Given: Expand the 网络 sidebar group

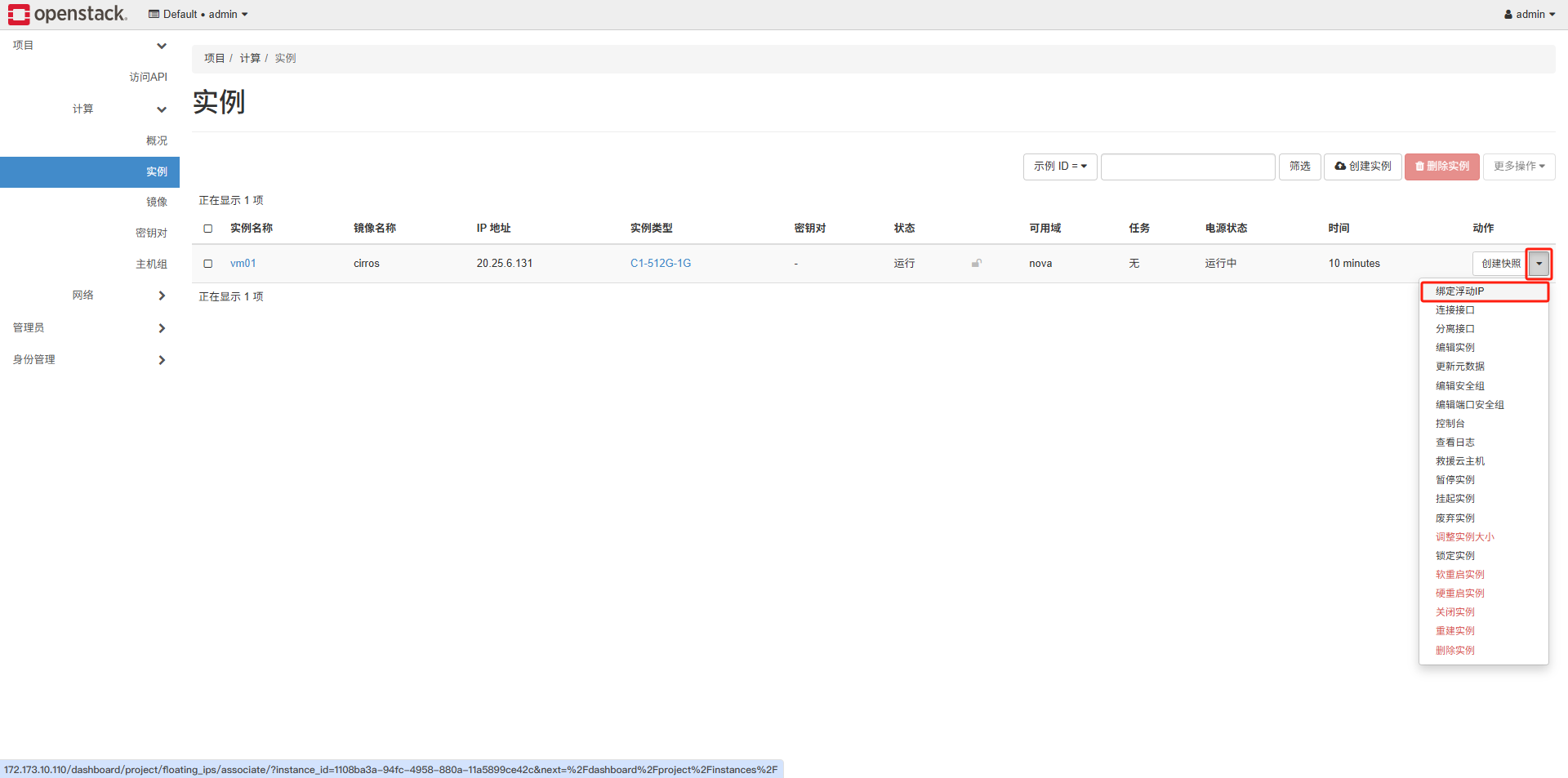Looking at the screenshot, I should 90,296.
